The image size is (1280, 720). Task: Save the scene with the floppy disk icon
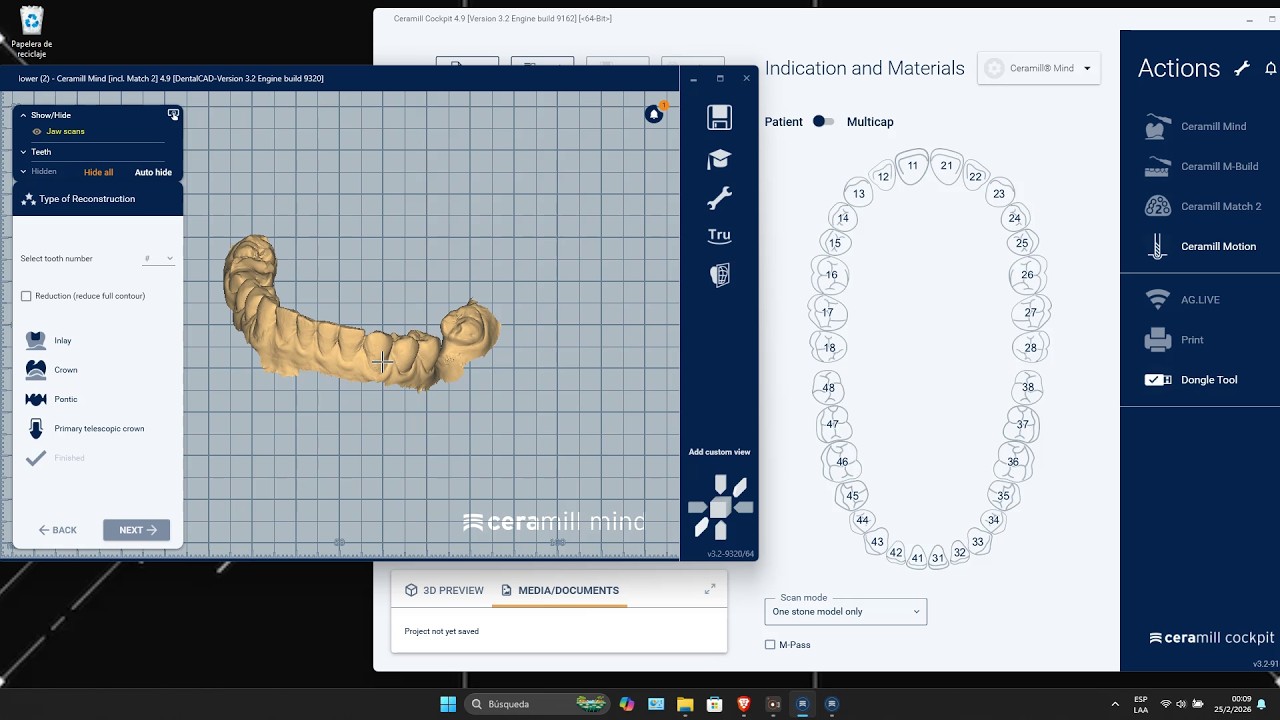[x=719, y=117]
